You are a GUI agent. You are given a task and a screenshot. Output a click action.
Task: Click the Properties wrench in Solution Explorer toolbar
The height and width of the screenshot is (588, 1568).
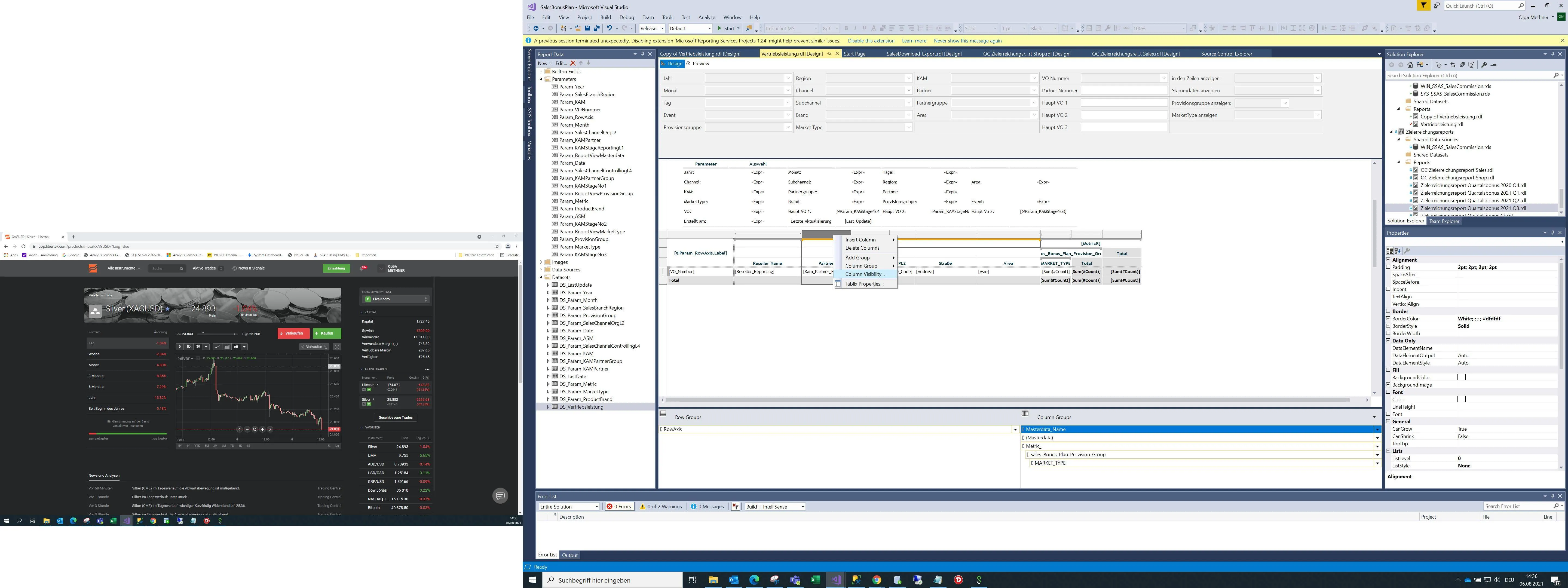point(1484,65)
